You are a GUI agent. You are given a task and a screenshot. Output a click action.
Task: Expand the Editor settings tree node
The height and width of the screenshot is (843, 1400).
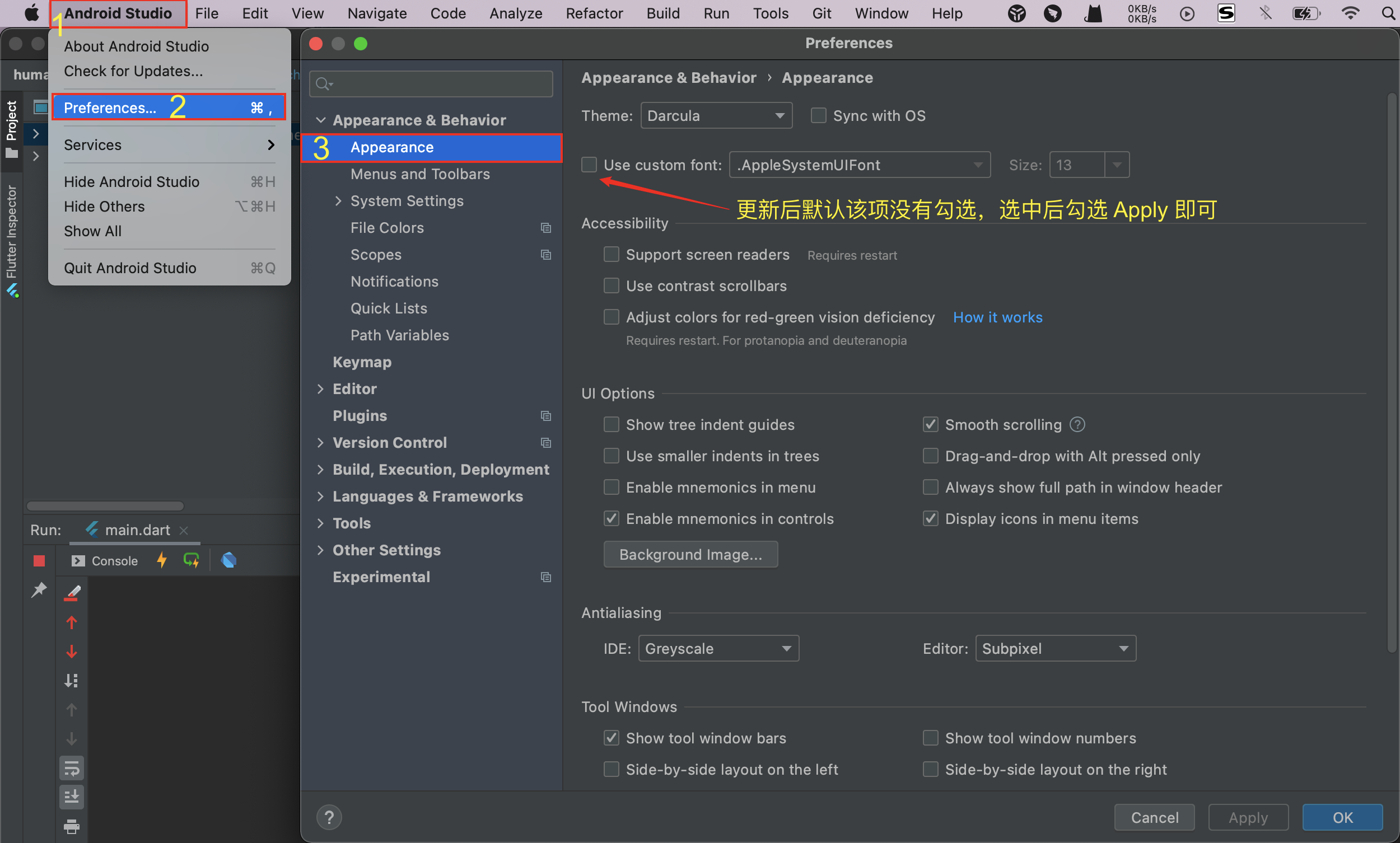(x=320, y=388)
